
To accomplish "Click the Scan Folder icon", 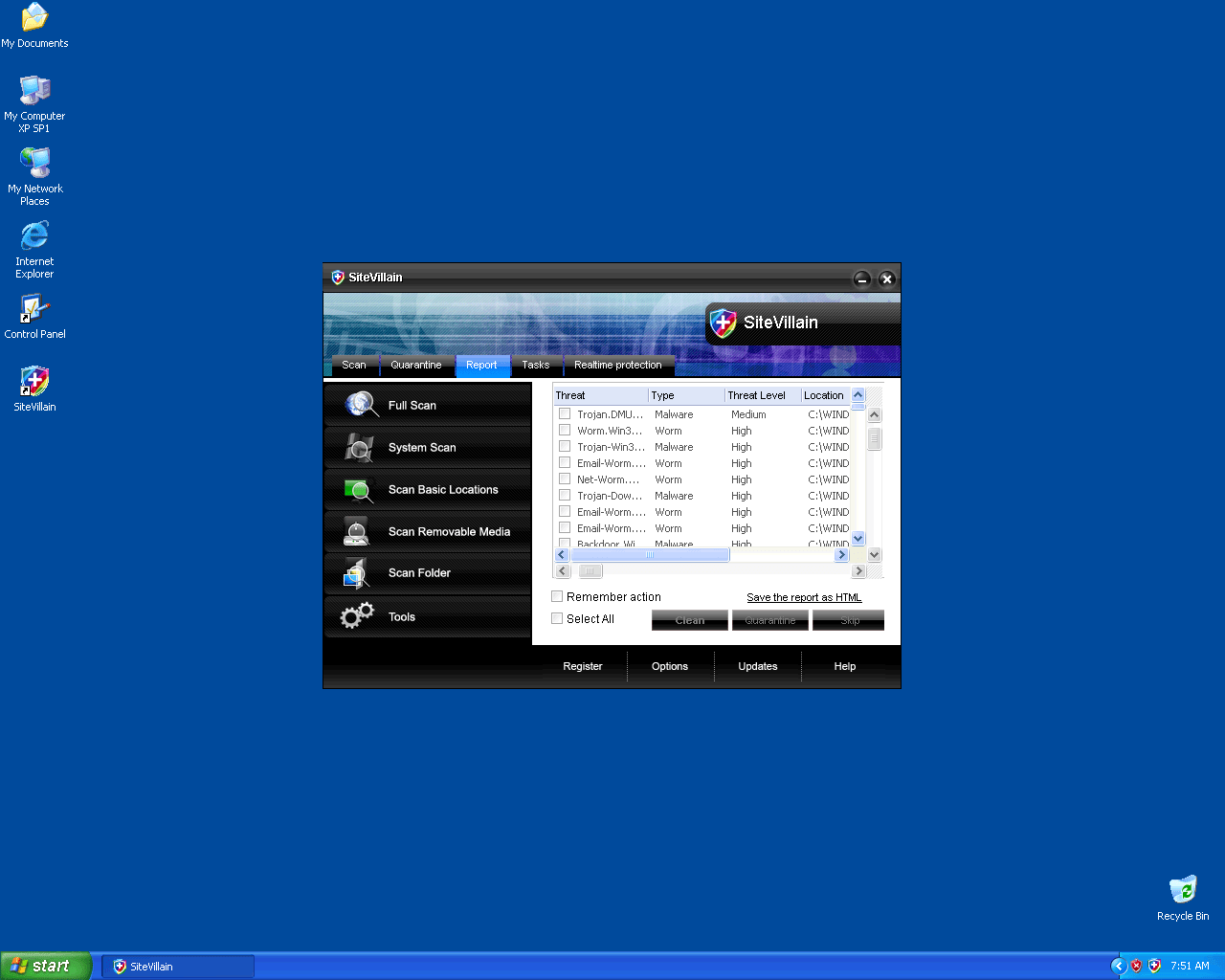I will click(356, 573).
